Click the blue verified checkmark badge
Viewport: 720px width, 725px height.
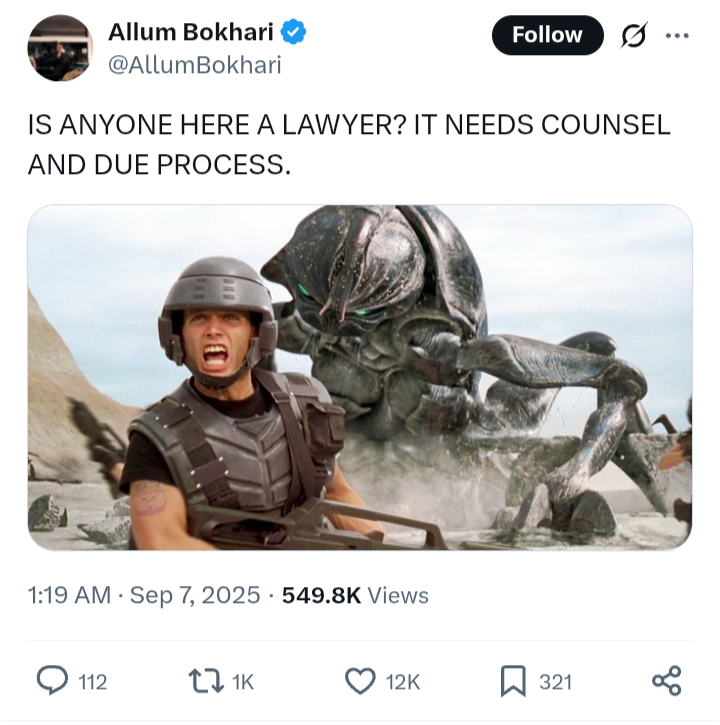(x=293, y=32)
